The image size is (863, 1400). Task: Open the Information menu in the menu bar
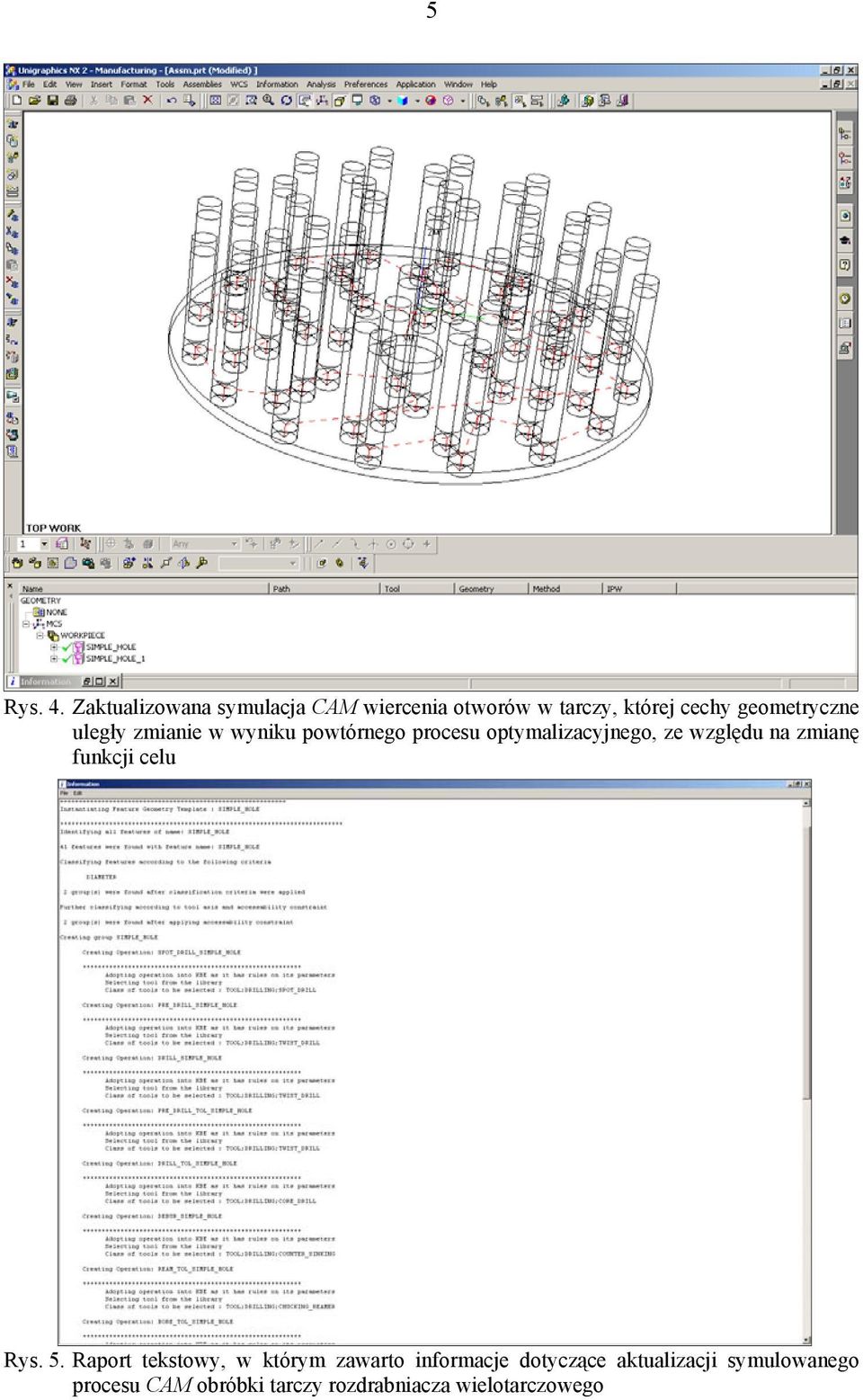277,85
